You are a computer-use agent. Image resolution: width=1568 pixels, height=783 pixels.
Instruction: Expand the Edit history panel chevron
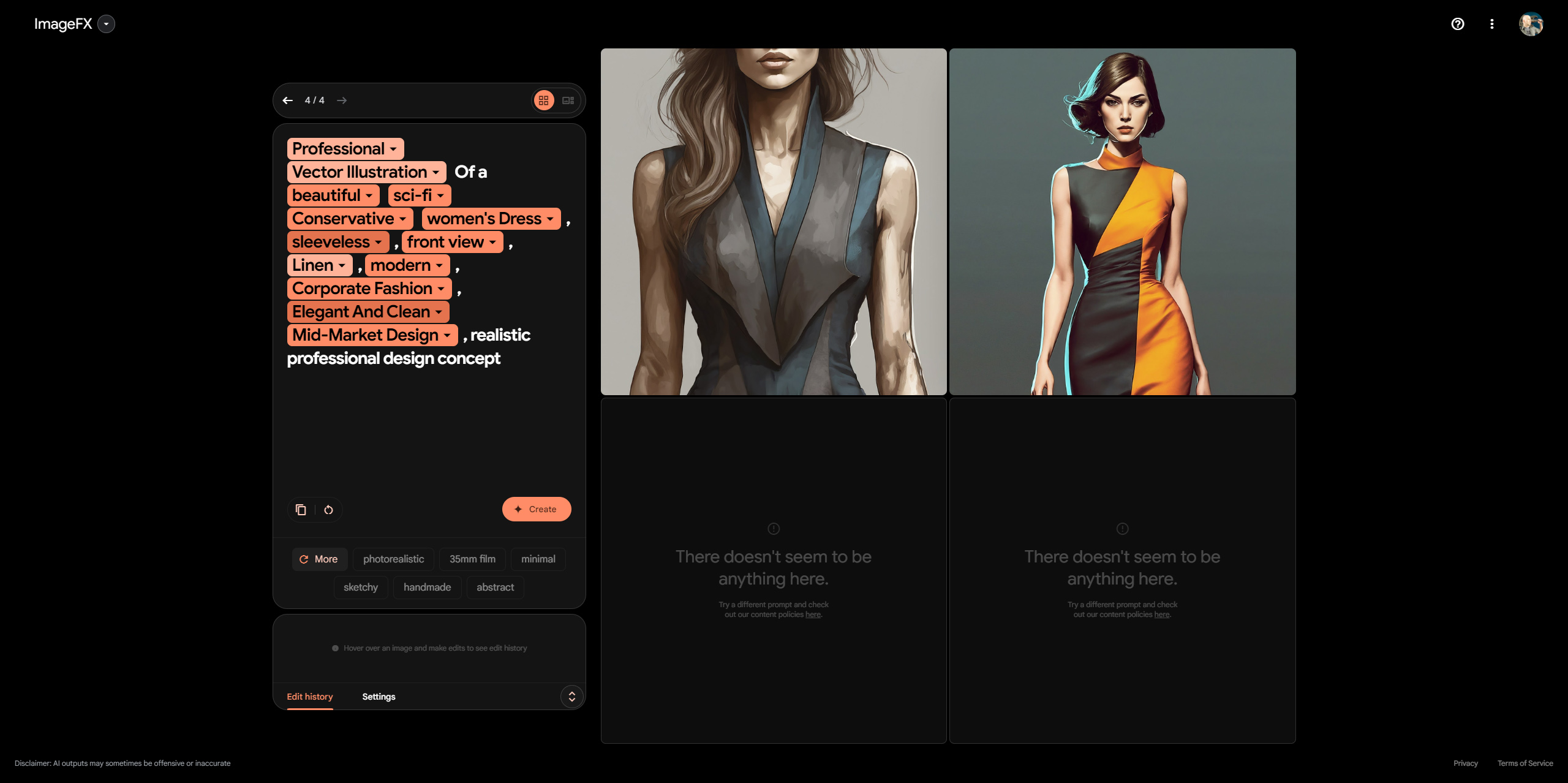(571, 696)
